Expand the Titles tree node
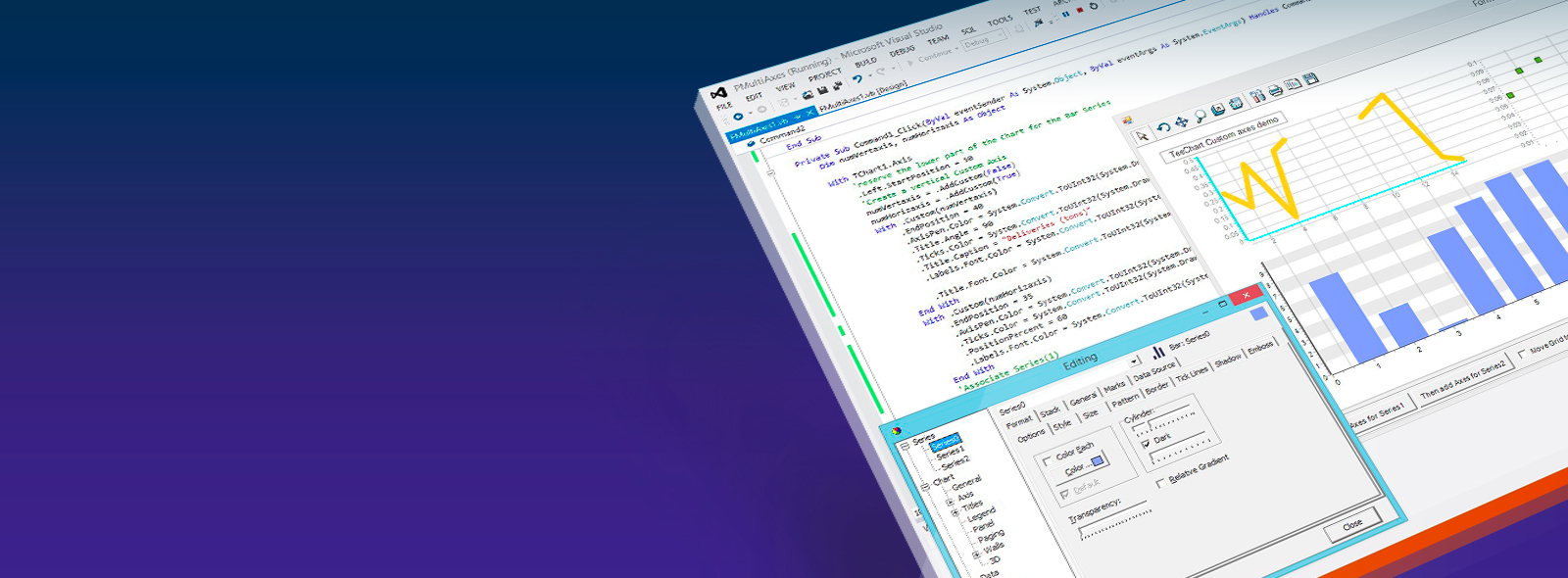The width and height of the screenshot is (1568, 578). [954, 512]
